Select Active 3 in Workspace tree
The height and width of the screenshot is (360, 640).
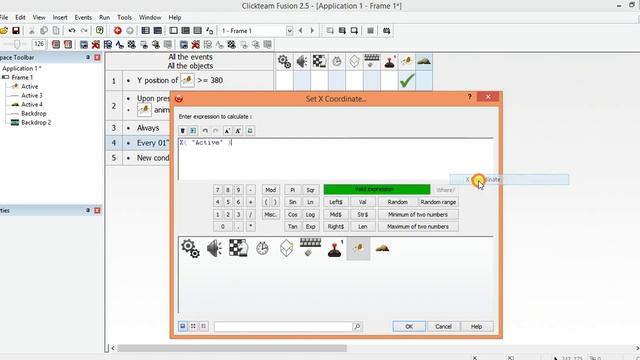32,95
